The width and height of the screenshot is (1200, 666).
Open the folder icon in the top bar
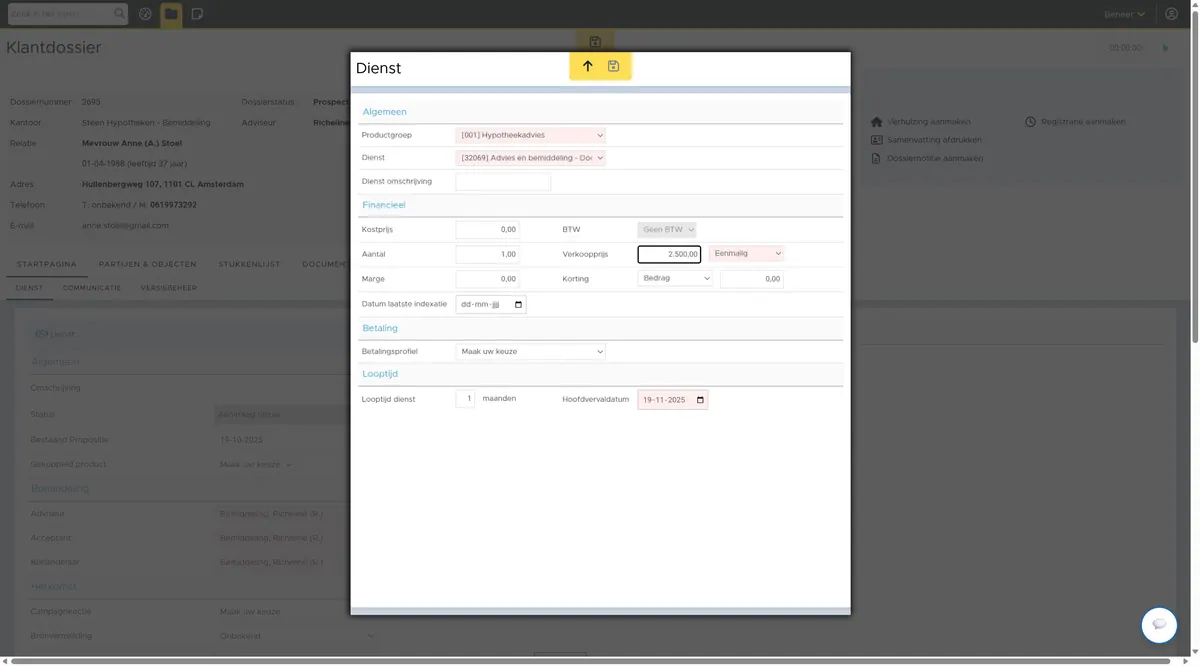tap(171, 14)
